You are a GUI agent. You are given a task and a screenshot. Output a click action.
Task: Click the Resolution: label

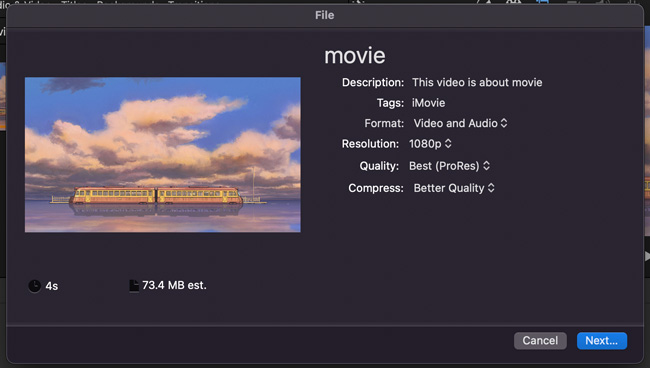coord(370,144)
